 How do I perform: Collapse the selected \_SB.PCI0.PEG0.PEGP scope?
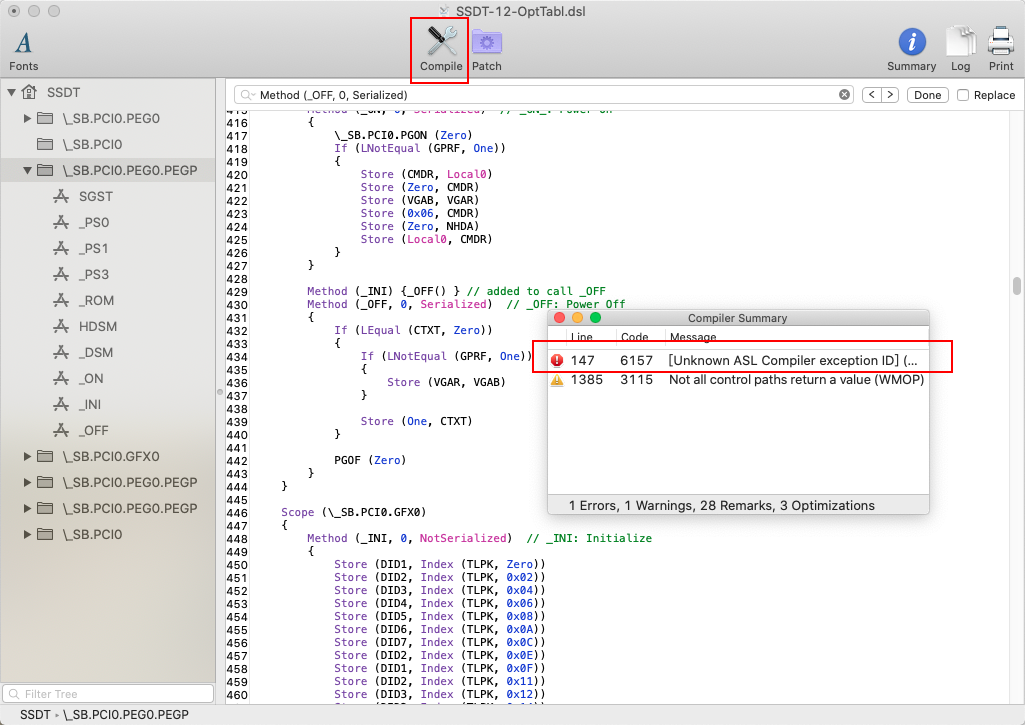point(27,171)
